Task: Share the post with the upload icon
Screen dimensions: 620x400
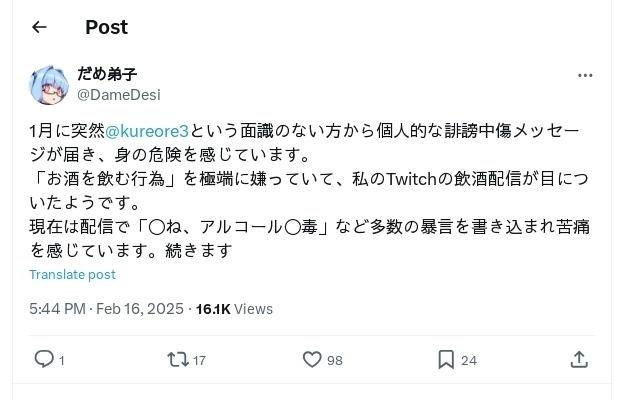Action: point(579,359)
